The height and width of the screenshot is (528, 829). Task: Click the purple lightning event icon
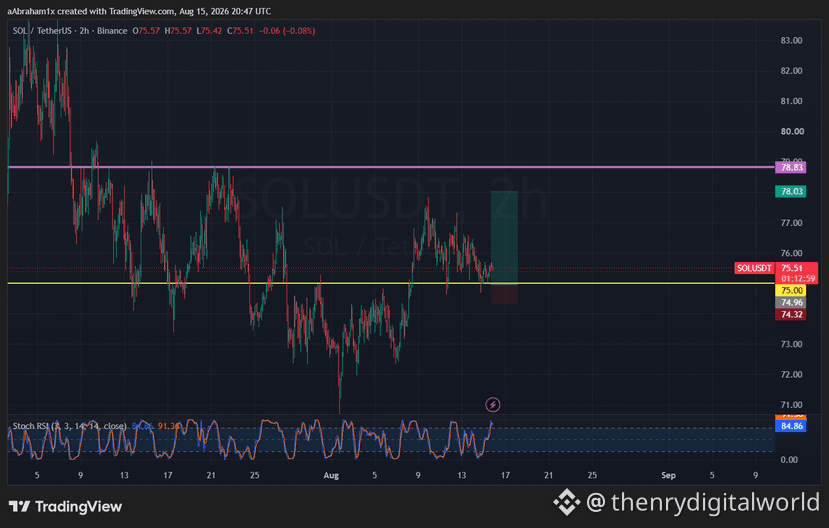click(x=492, y=405)
